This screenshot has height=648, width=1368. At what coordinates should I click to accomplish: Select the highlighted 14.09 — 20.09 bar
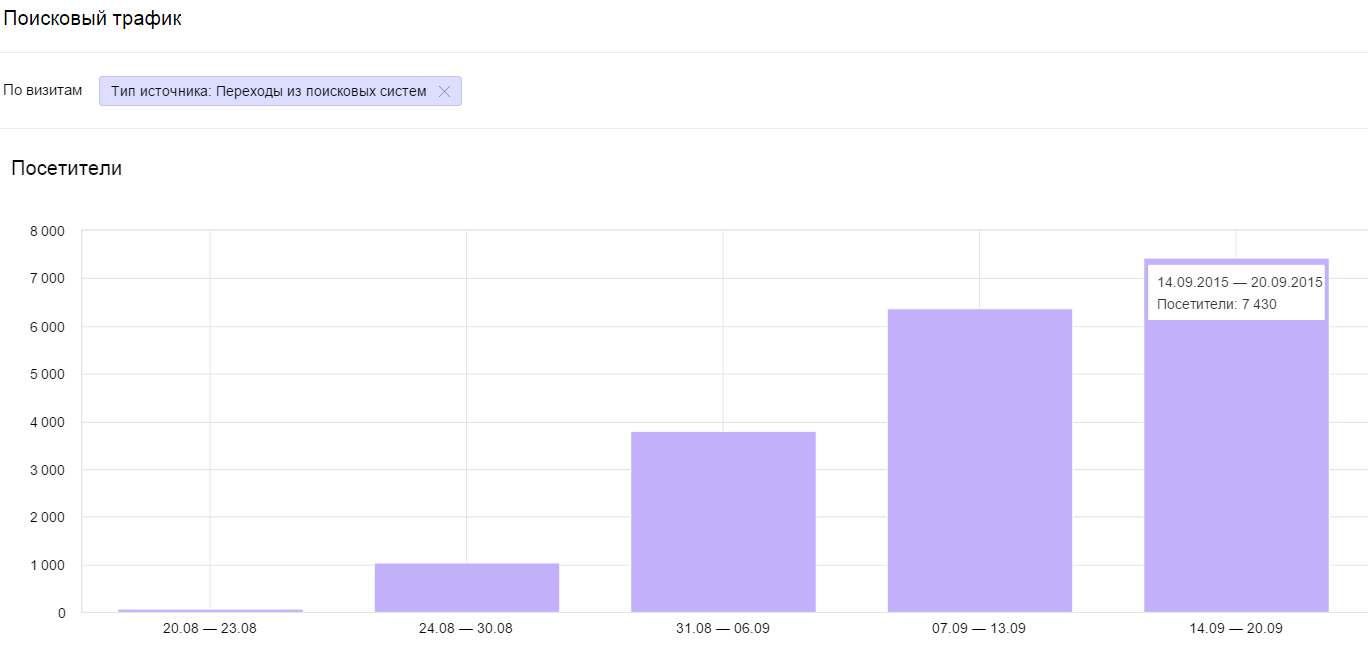pyautogui.click(x=1236, y=470)
